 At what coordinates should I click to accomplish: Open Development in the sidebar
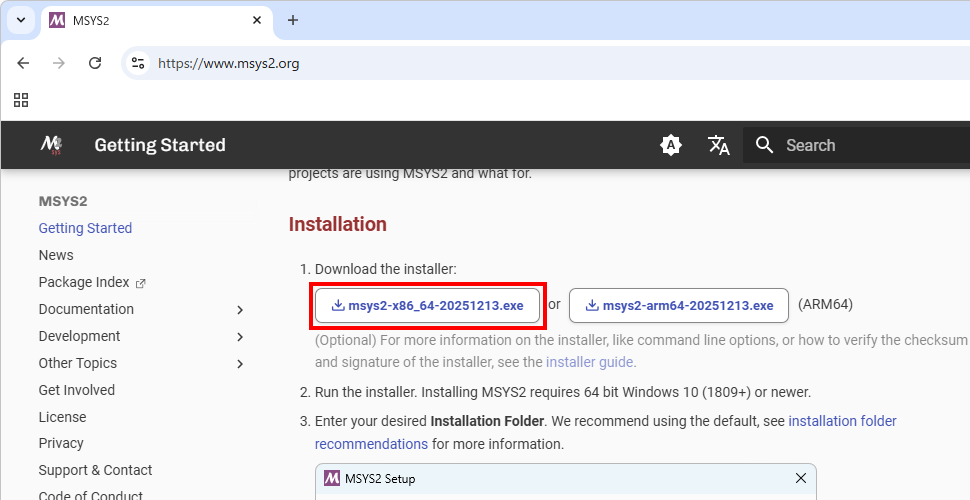[79, 336]
